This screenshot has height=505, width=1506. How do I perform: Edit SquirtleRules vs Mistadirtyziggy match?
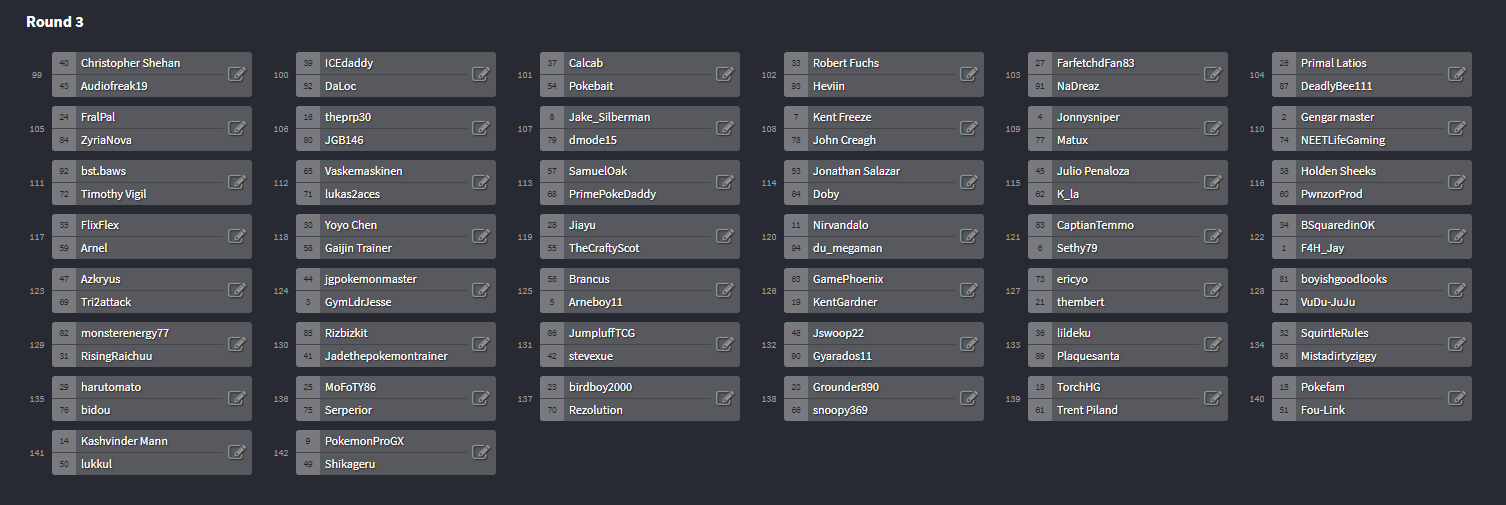point(1457,344)
